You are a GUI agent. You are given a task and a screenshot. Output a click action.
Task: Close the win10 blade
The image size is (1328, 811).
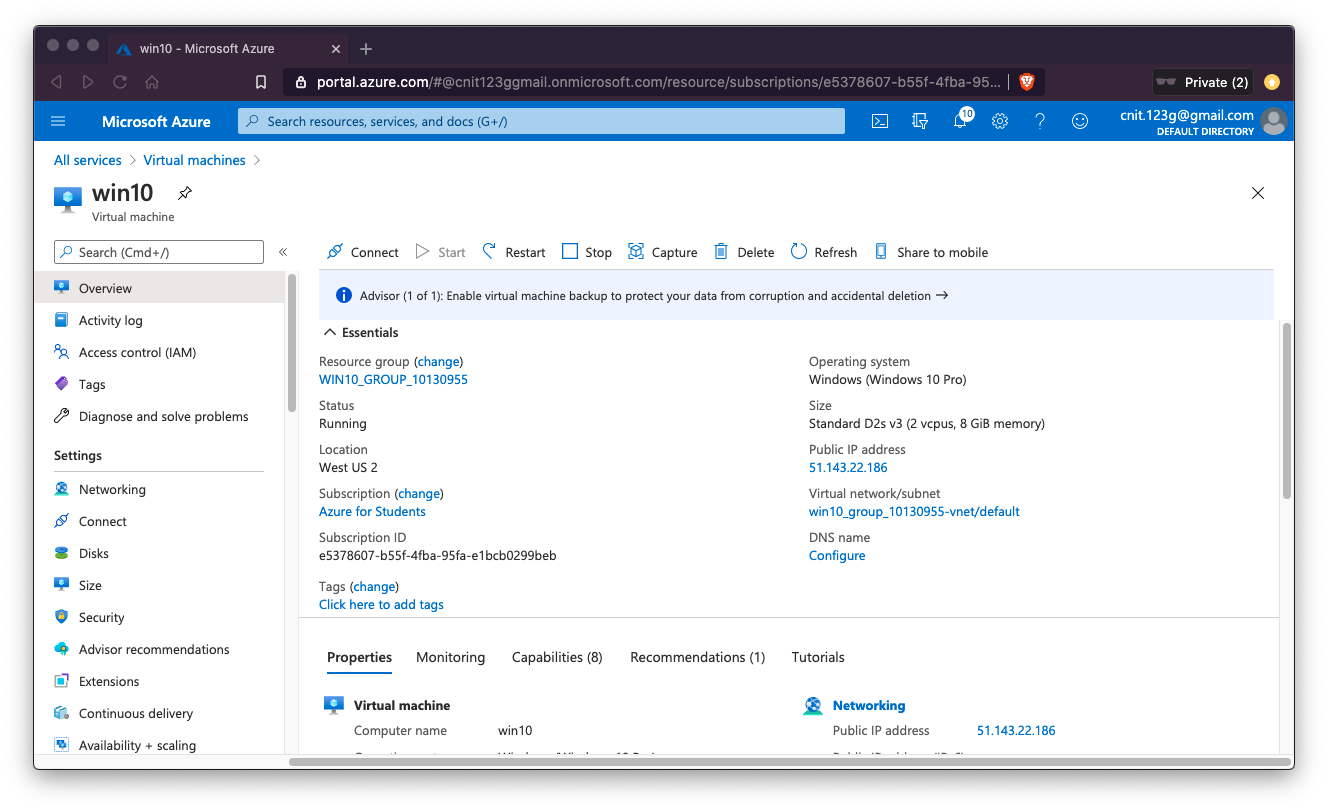click(1258, 193)
